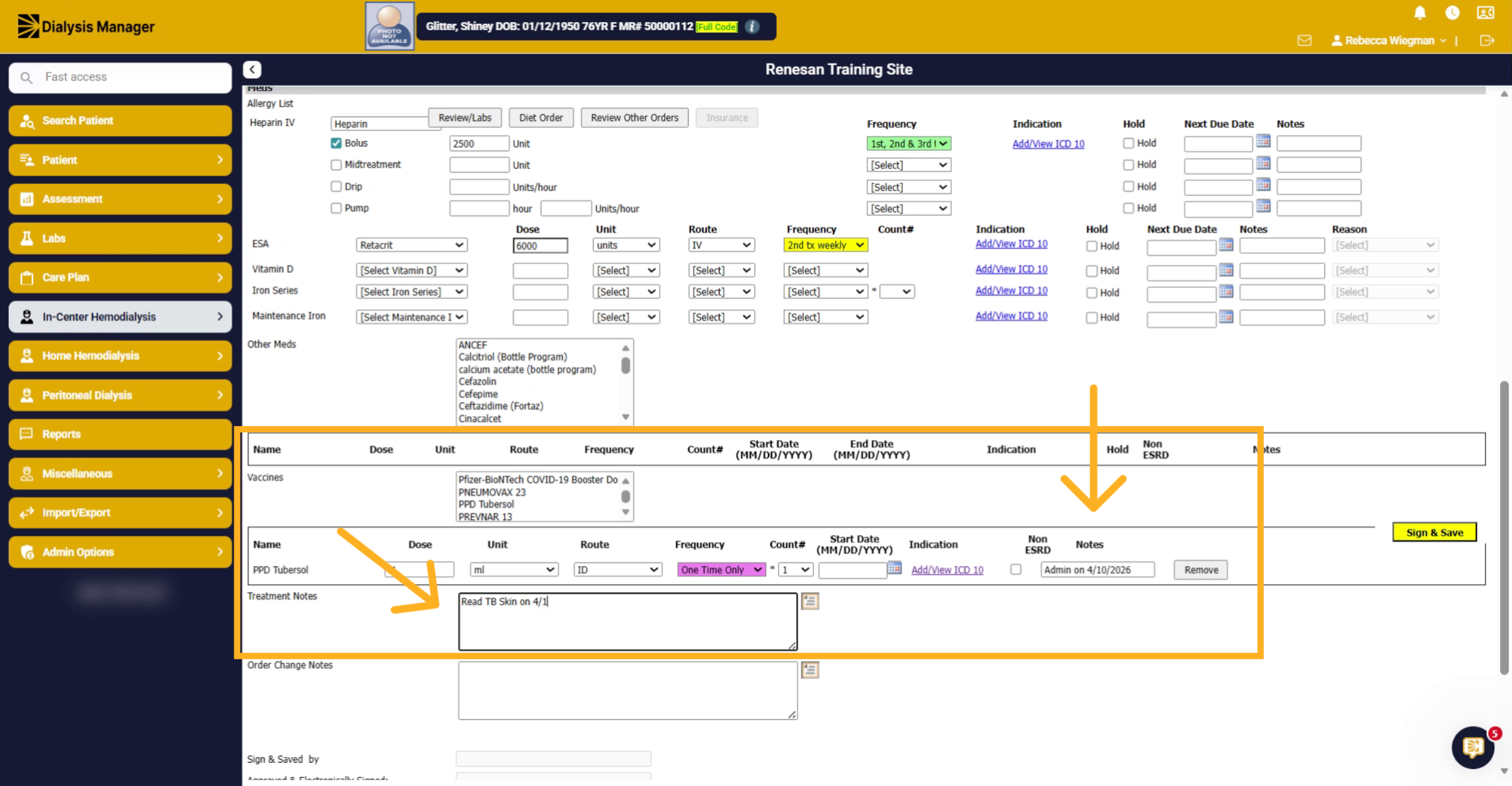Open the calendar for PPD Tubersol start date

click(895, 568)
